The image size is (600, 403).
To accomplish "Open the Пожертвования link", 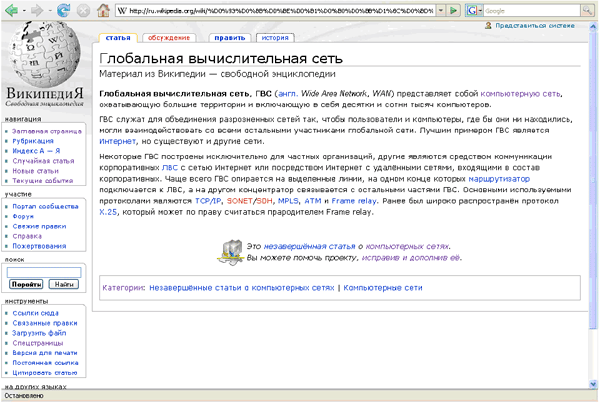I will click(39, 246).
